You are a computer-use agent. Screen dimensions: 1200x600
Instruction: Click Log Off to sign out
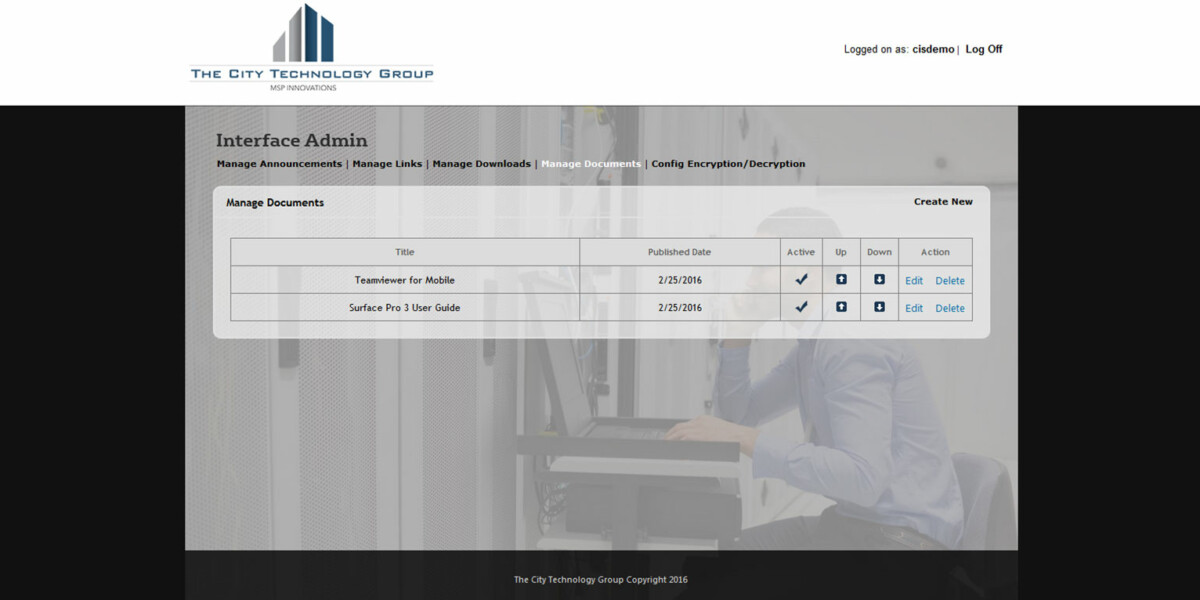point(983,48)
